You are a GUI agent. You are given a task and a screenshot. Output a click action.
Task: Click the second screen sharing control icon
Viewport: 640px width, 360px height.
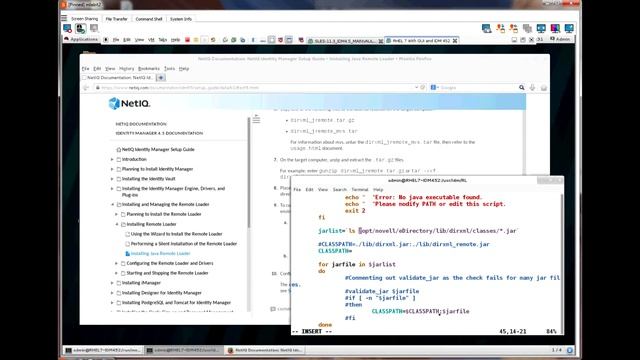pyautogui.click(x=80, y=28)
